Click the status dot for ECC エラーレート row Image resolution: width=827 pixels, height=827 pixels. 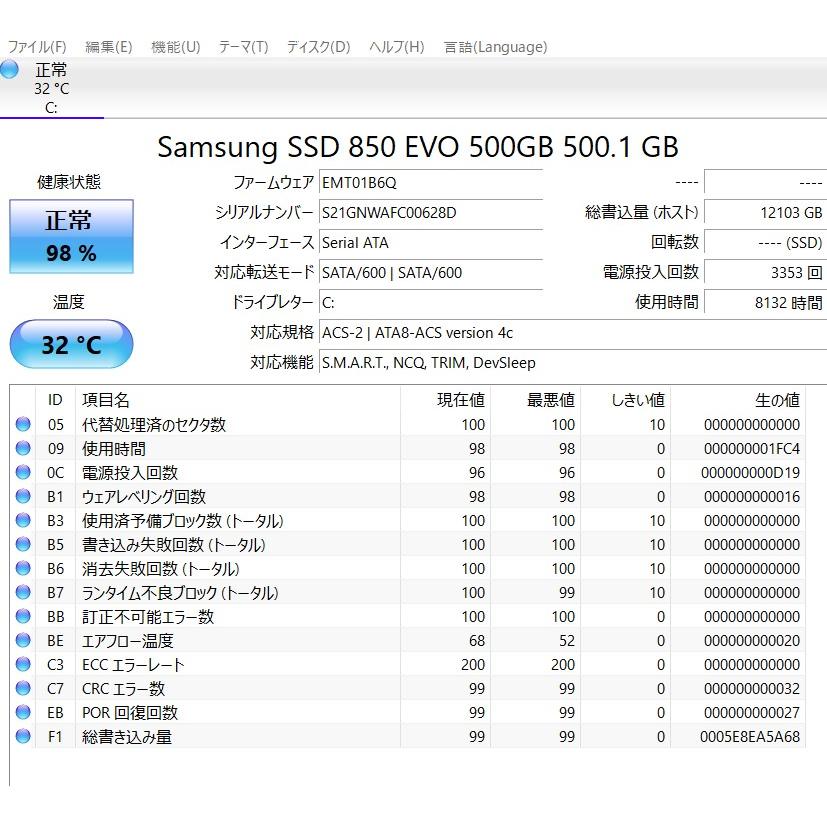[22, 664]
